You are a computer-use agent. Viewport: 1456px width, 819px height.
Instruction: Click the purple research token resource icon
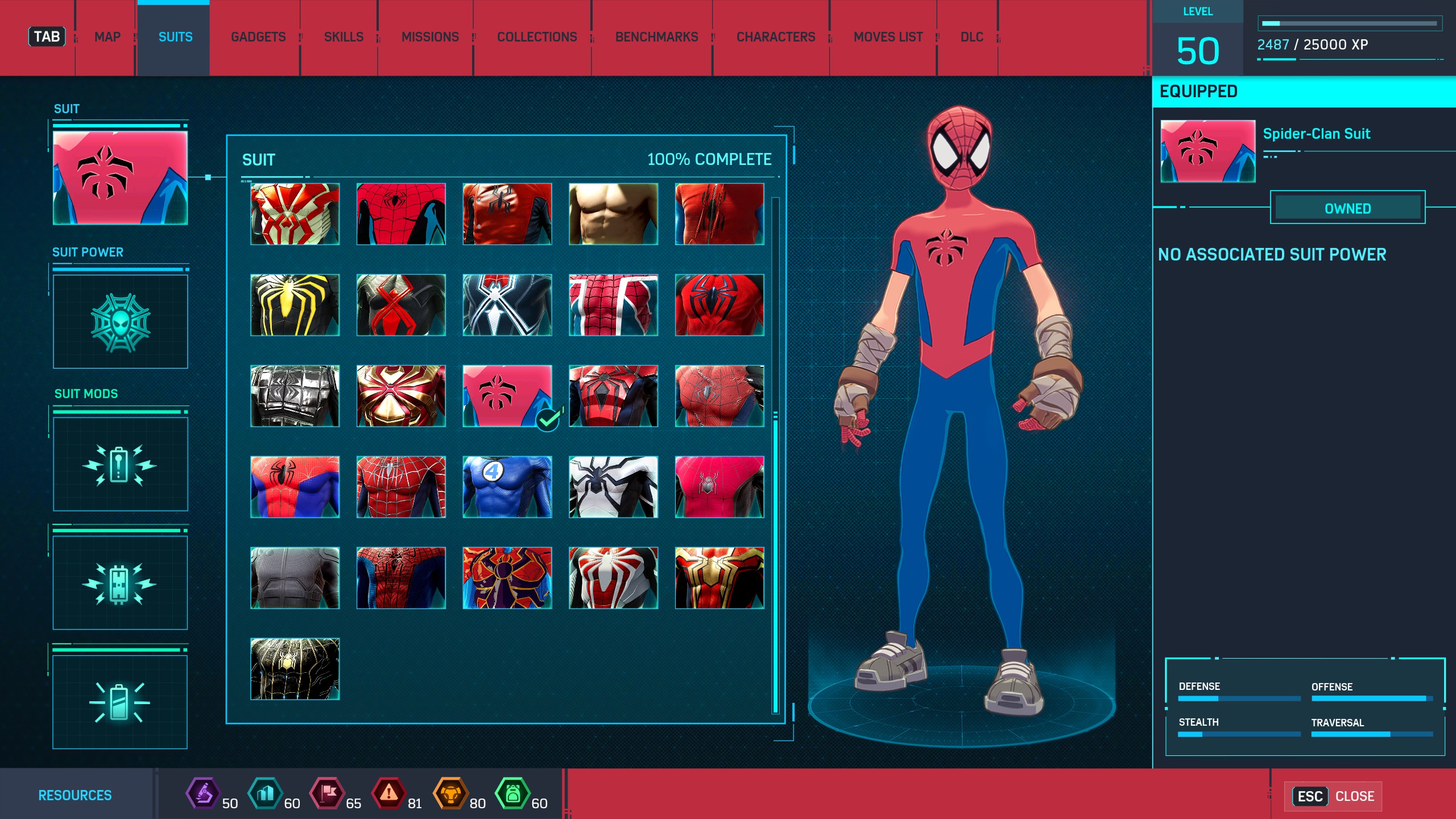coord(203,793)
